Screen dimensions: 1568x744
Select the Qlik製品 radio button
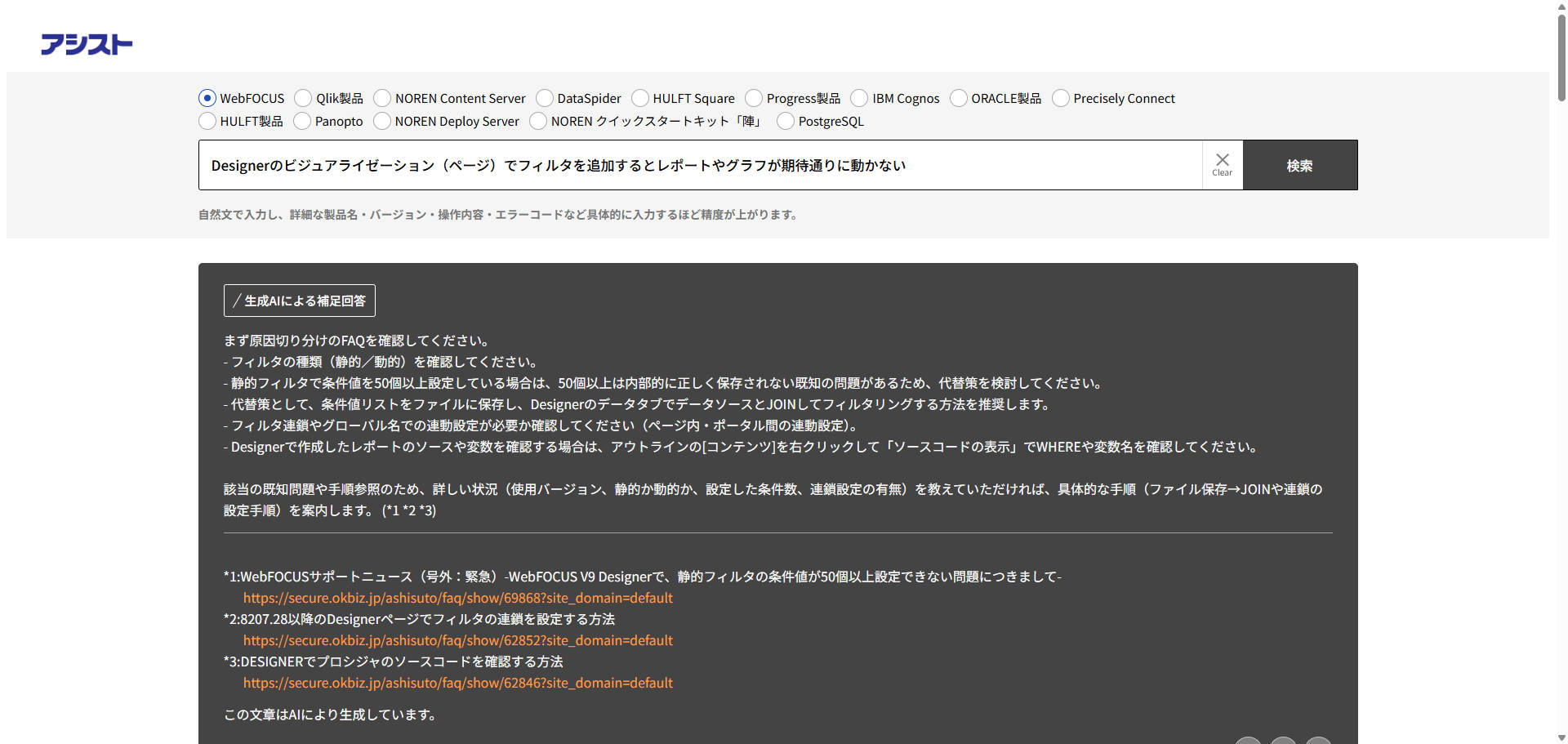(303, 98)
